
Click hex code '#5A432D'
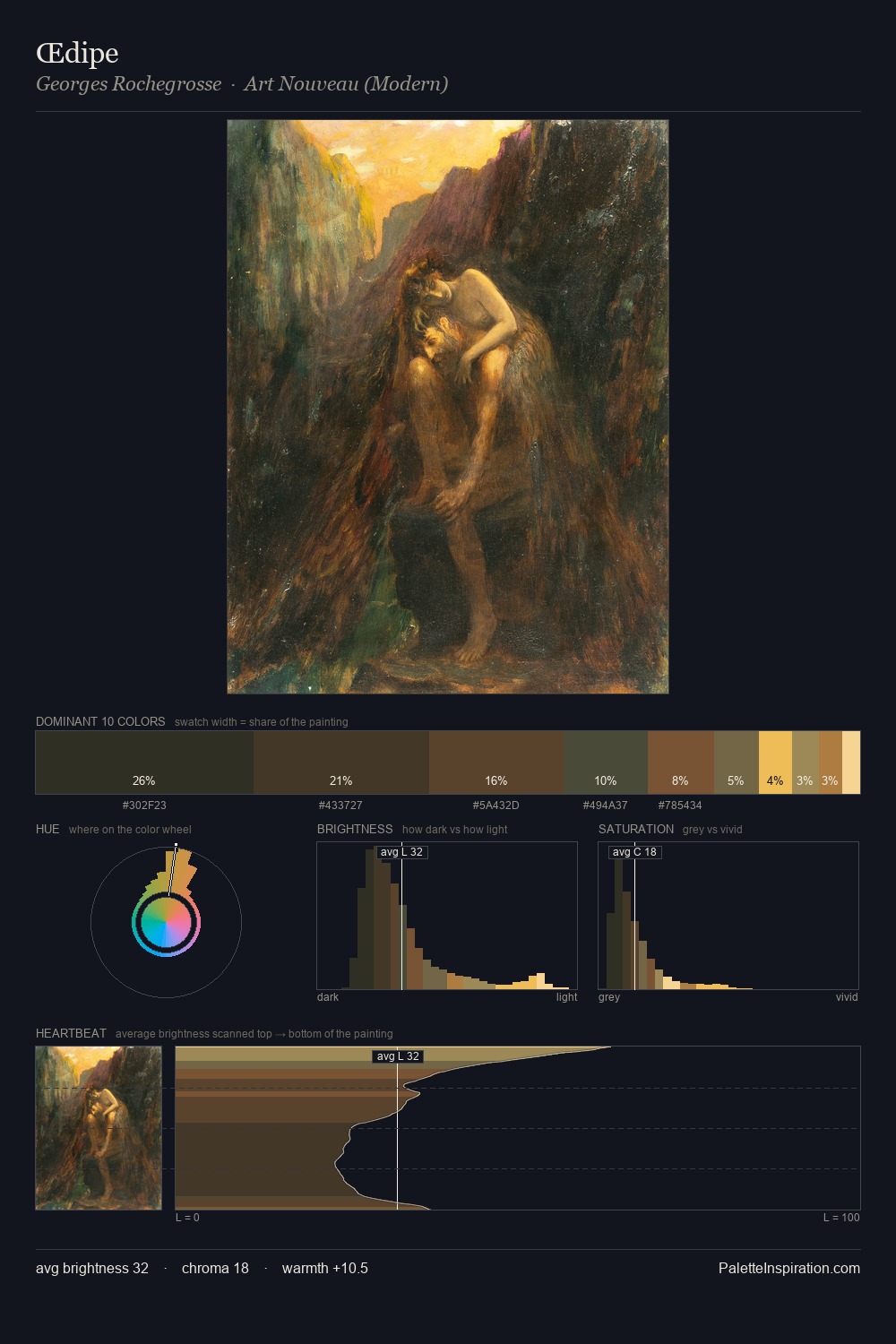(496, 806)
